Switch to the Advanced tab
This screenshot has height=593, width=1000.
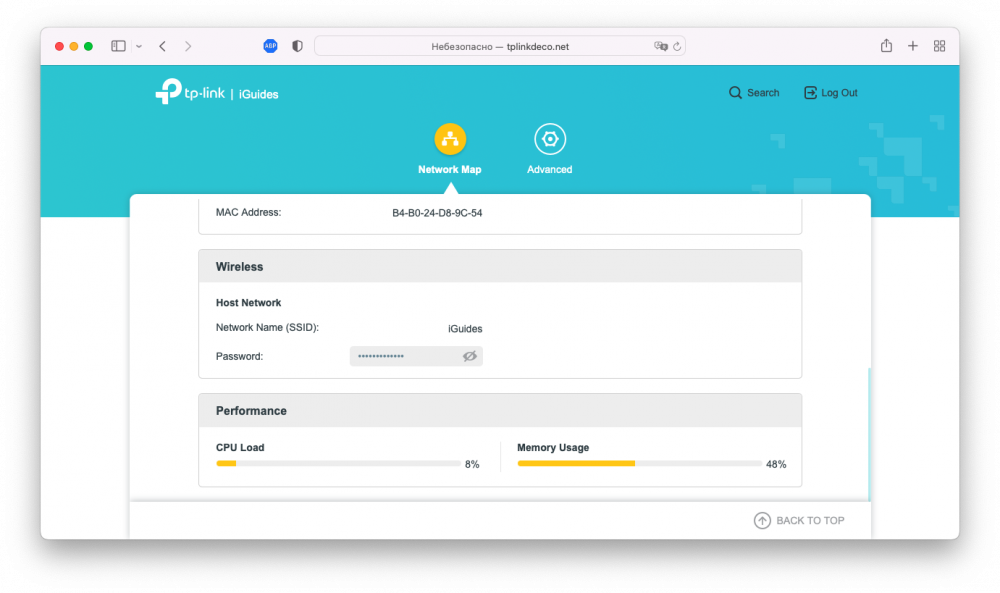click(x=549, y=149)
